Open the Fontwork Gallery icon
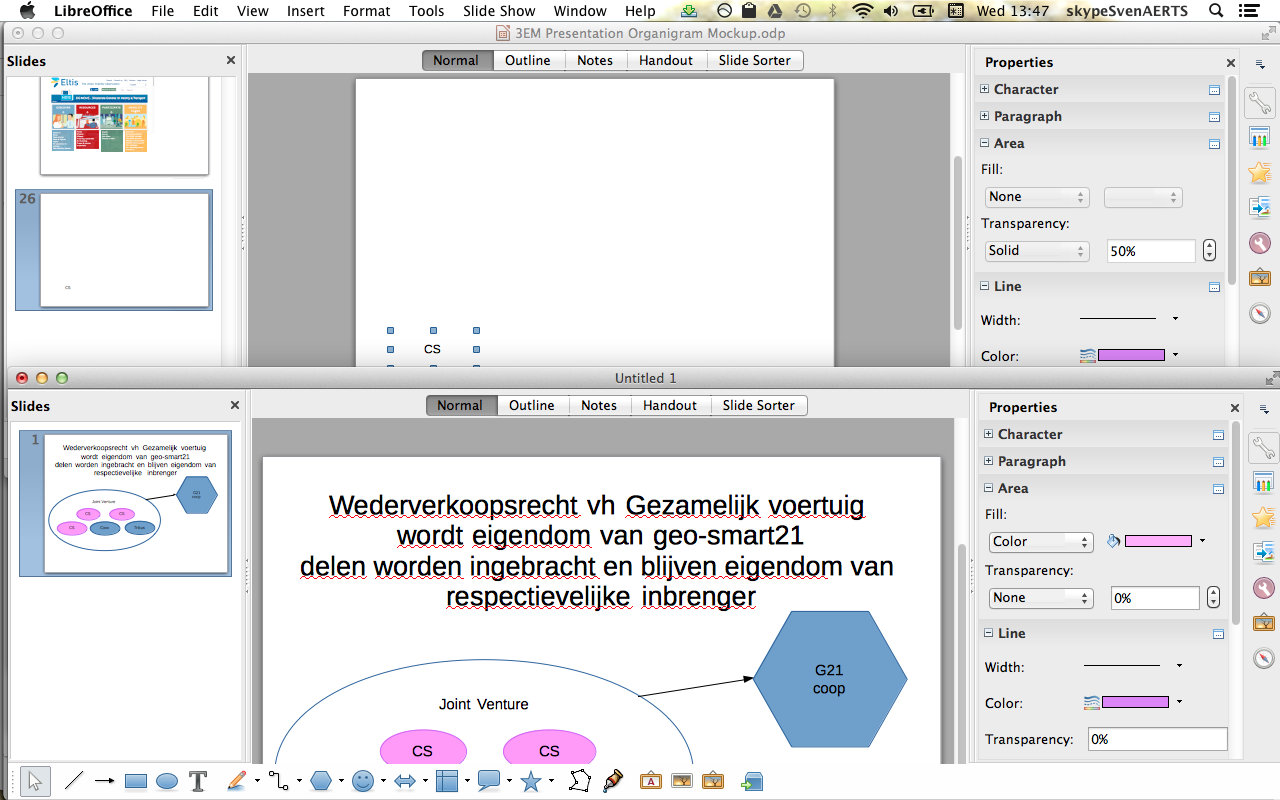The height and width of the screenshot is (800, 1280). [650, 781]
